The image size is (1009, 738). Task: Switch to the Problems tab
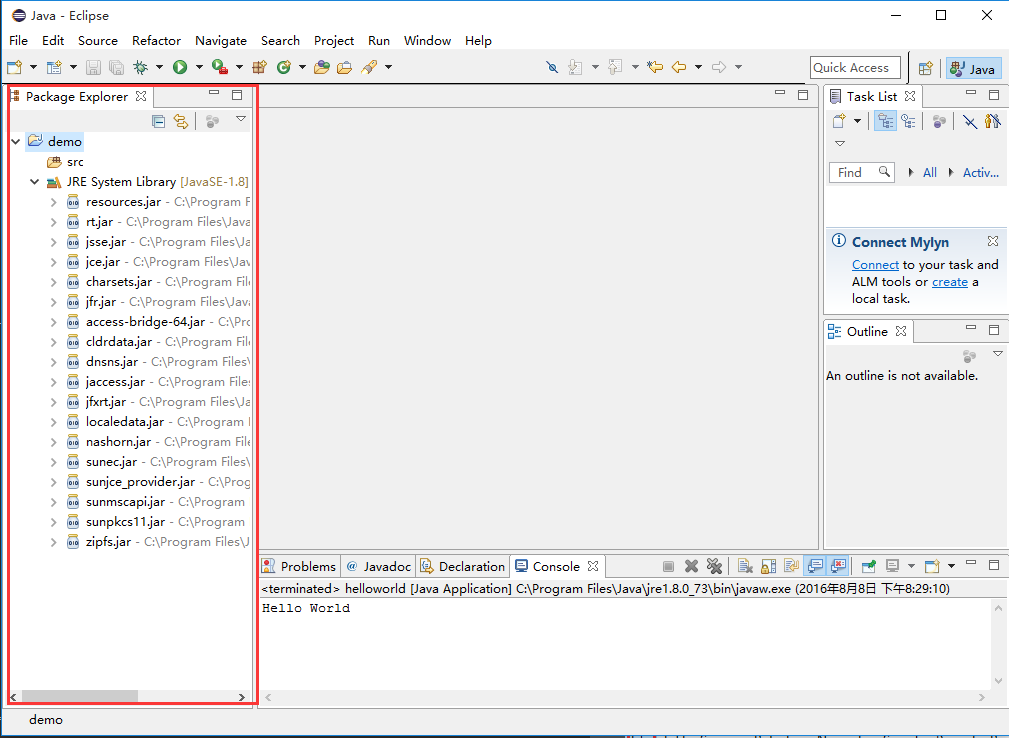299,566
